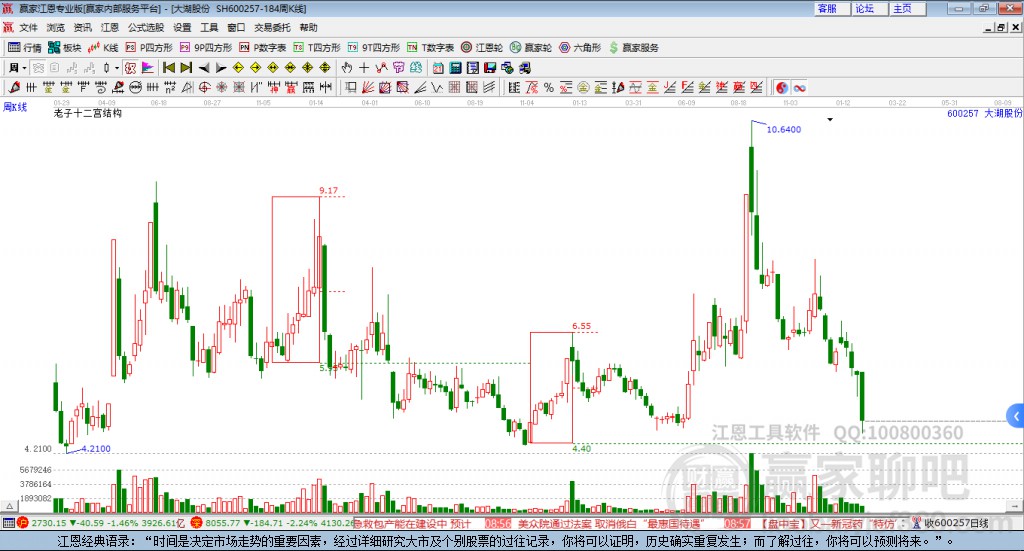Open 赢家服务 service with dollar icon

coord(633,48)
